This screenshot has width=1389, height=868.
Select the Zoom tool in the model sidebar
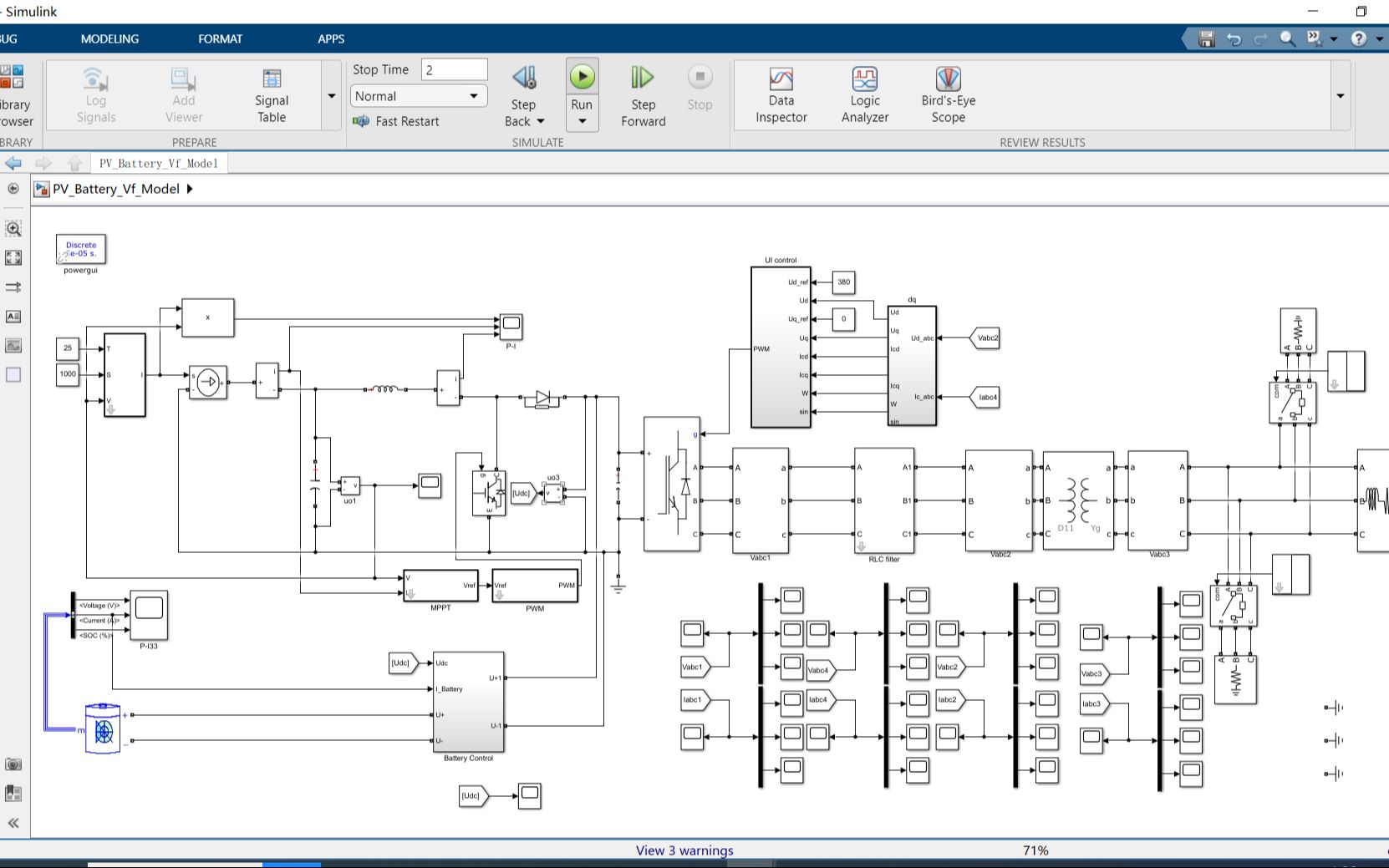tap(13, 227)
